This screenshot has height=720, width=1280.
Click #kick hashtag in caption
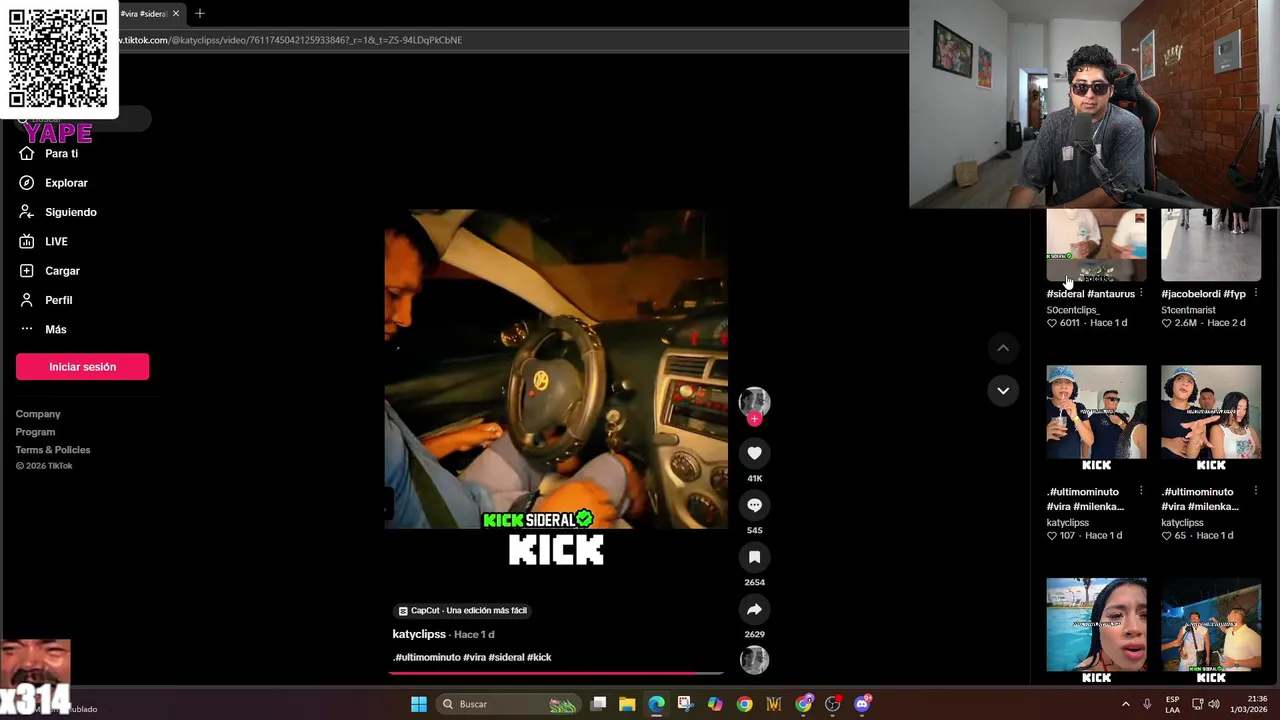539,657
